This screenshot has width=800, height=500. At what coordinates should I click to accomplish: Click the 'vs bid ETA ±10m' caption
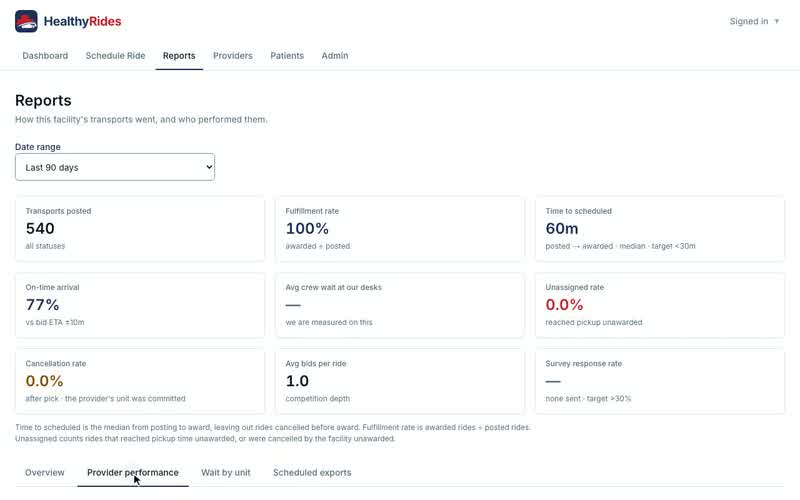pyautogui.click(x=55, y=322)
